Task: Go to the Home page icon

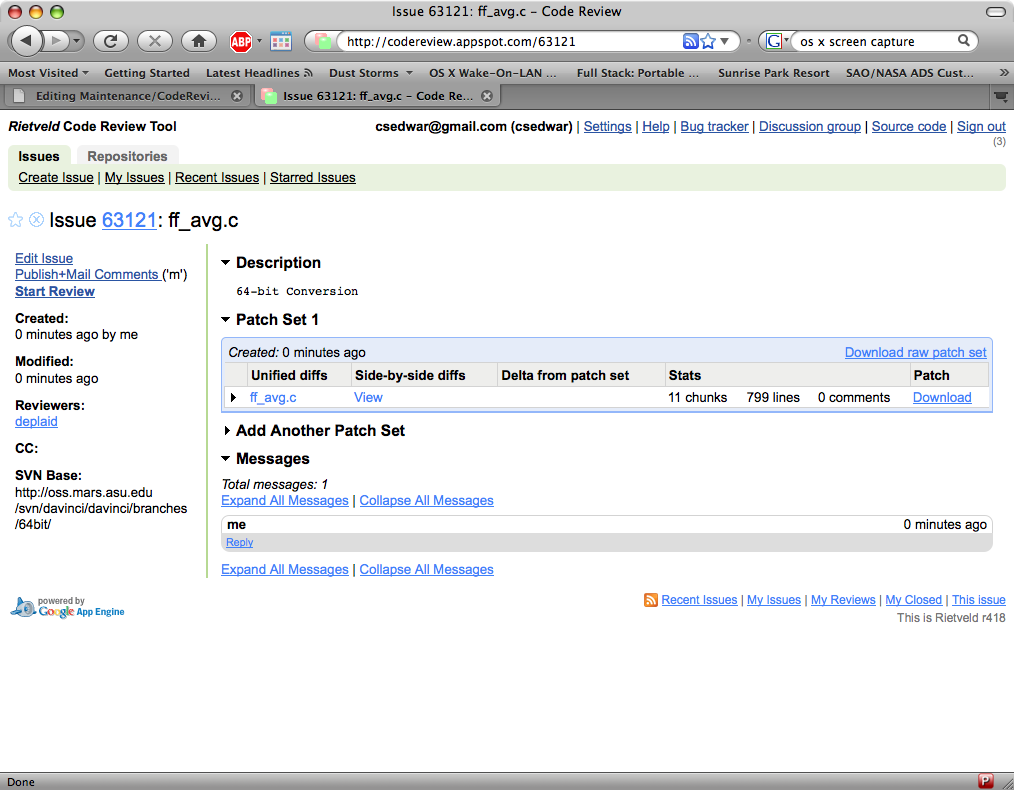Action: [x=199, y=41]
